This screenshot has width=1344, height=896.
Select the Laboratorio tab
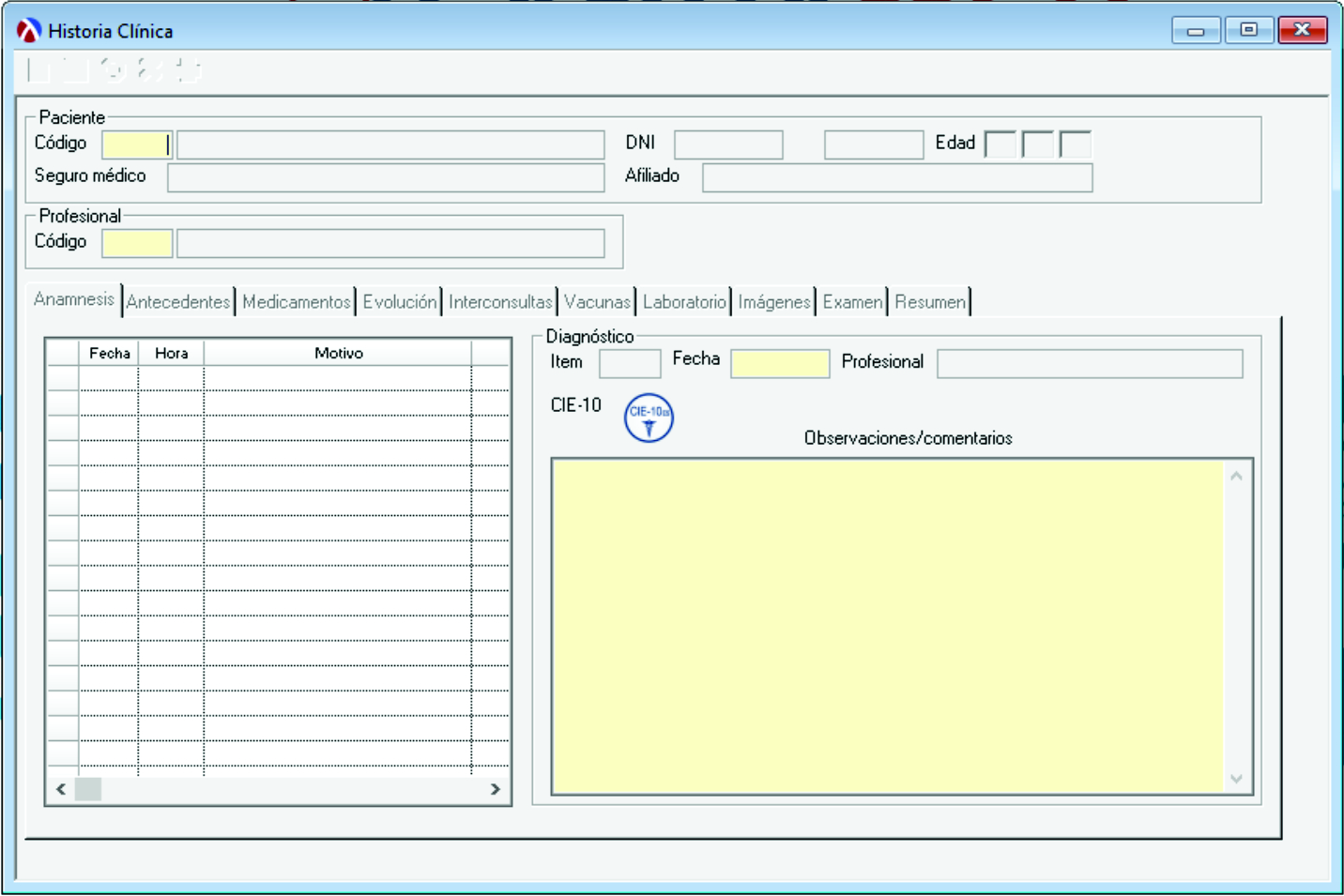[x=684, y=302]
